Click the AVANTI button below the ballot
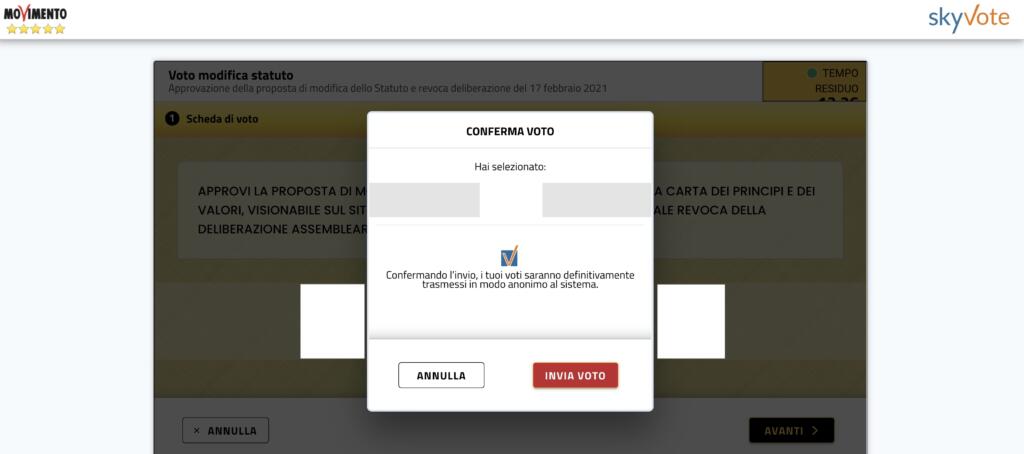This screenshot has width=1024, height=454. (x=792, y=430)
